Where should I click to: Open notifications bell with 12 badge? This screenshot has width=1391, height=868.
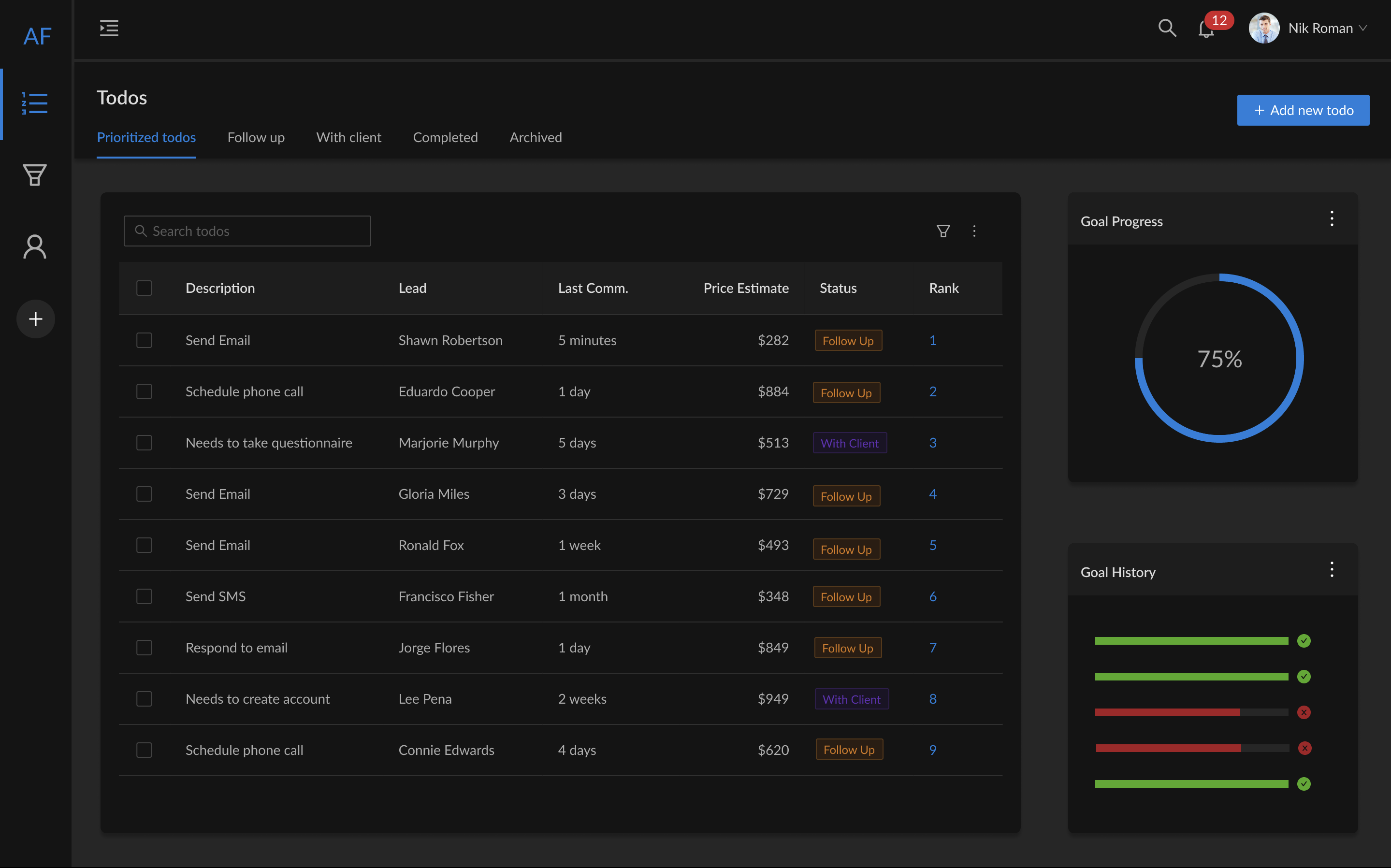coord(1206,29)
